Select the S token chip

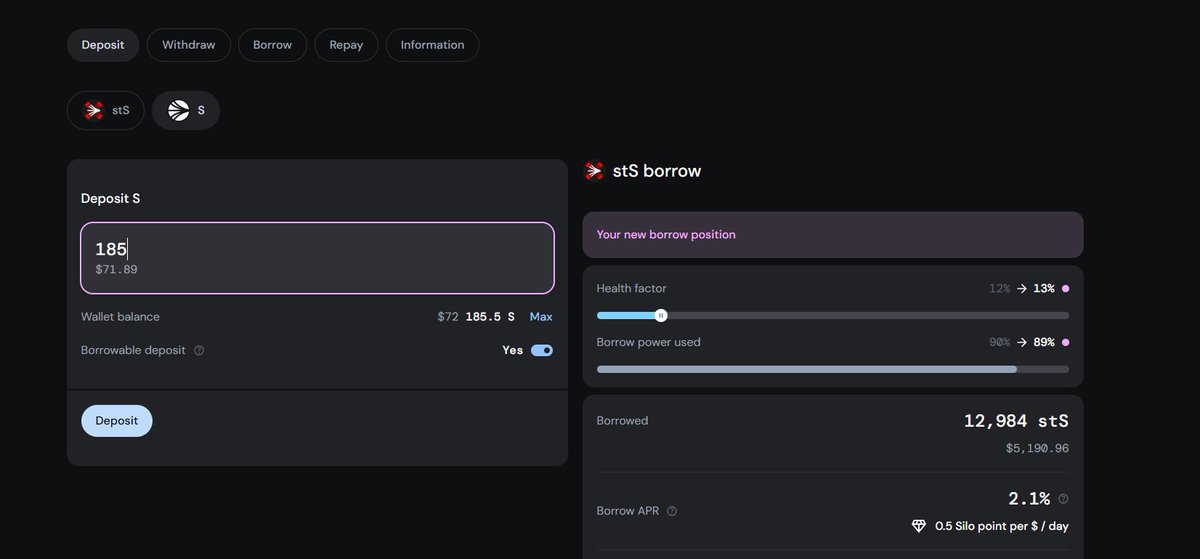coord(186,110)
